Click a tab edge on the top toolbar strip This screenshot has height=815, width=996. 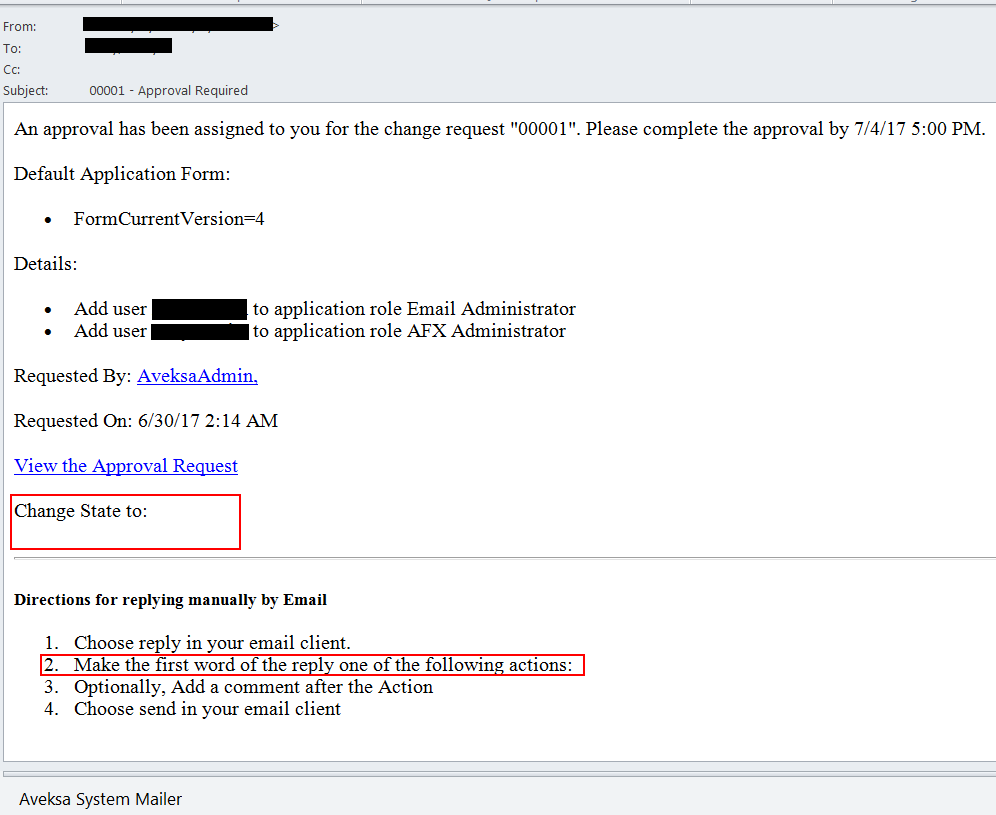point(360,3)
